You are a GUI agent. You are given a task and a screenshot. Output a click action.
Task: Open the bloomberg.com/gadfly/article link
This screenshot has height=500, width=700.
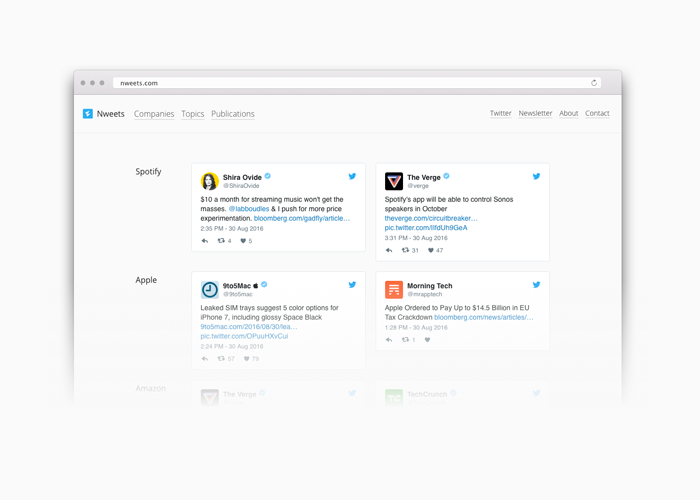coord(302,218)
